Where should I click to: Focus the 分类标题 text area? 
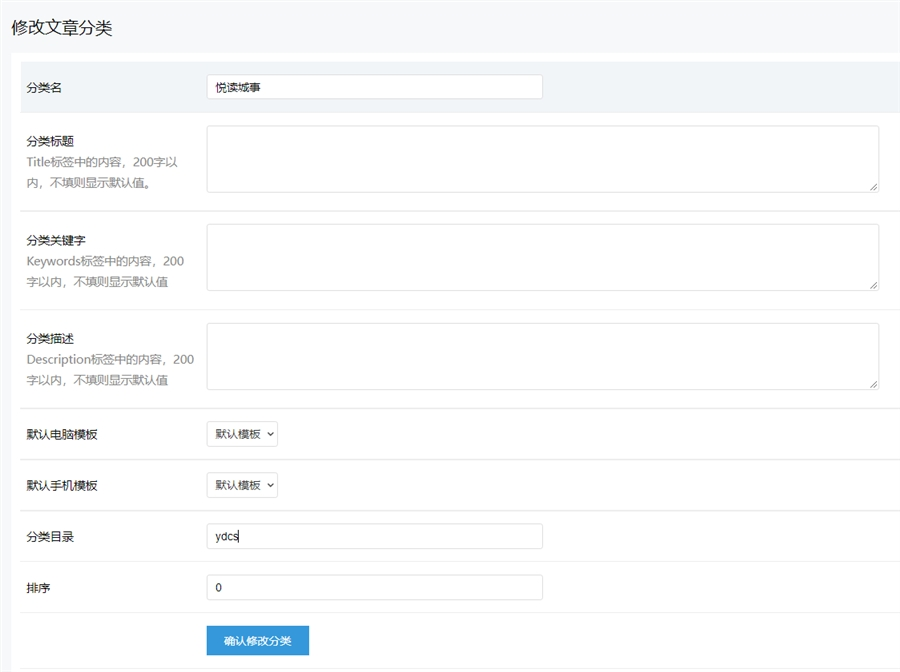(542, 159)
